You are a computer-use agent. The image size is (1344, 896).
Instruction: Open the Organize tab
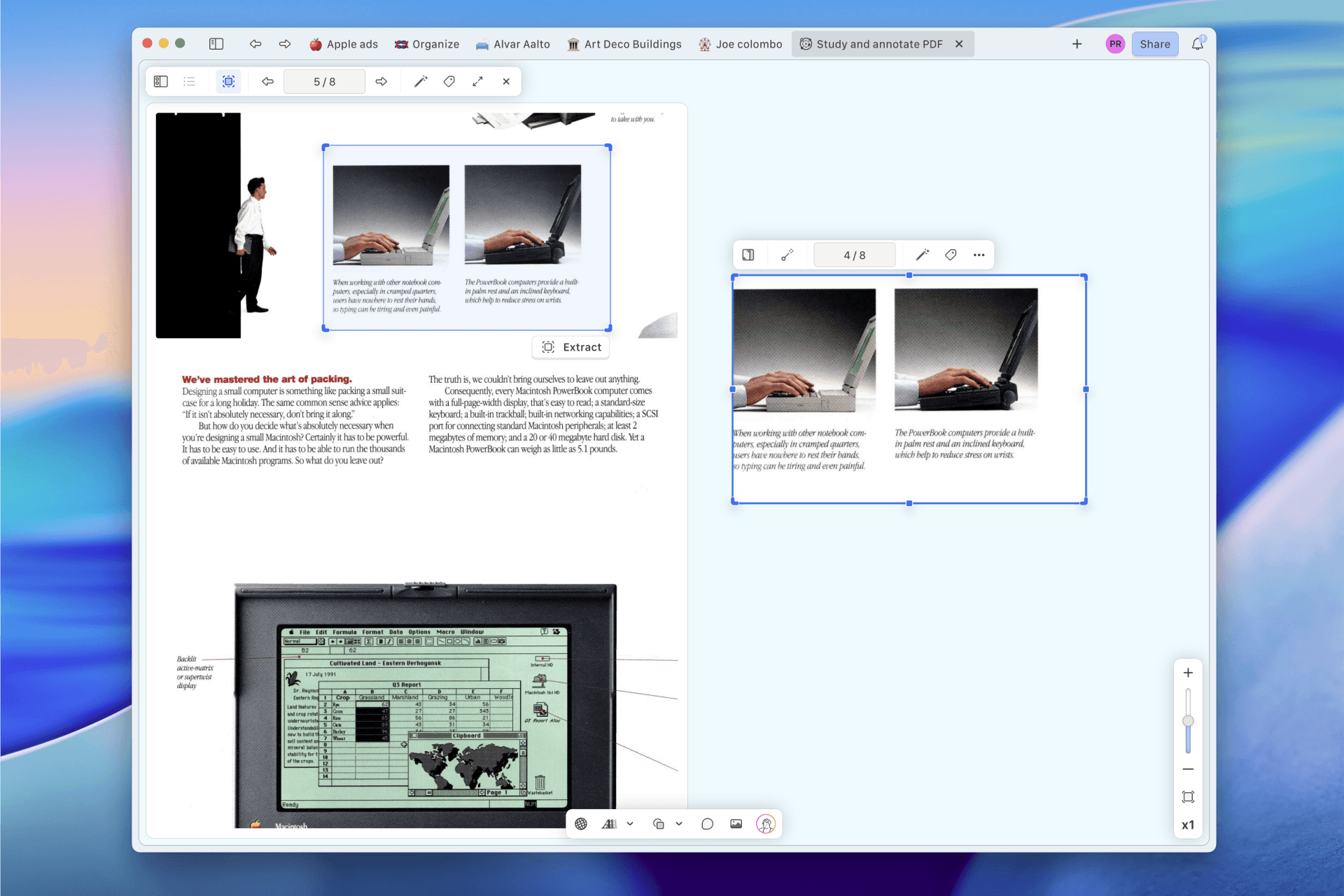pos(427,44)
